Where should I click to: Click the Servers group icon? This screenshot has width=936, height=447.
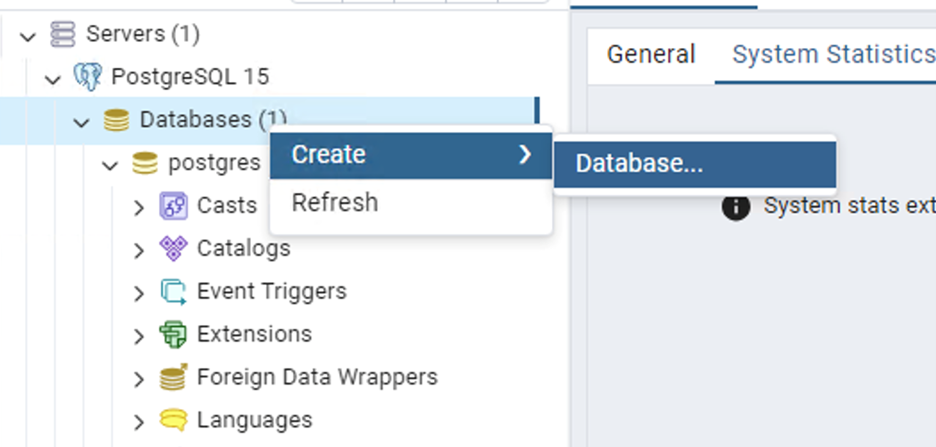[x=63, y=34]
